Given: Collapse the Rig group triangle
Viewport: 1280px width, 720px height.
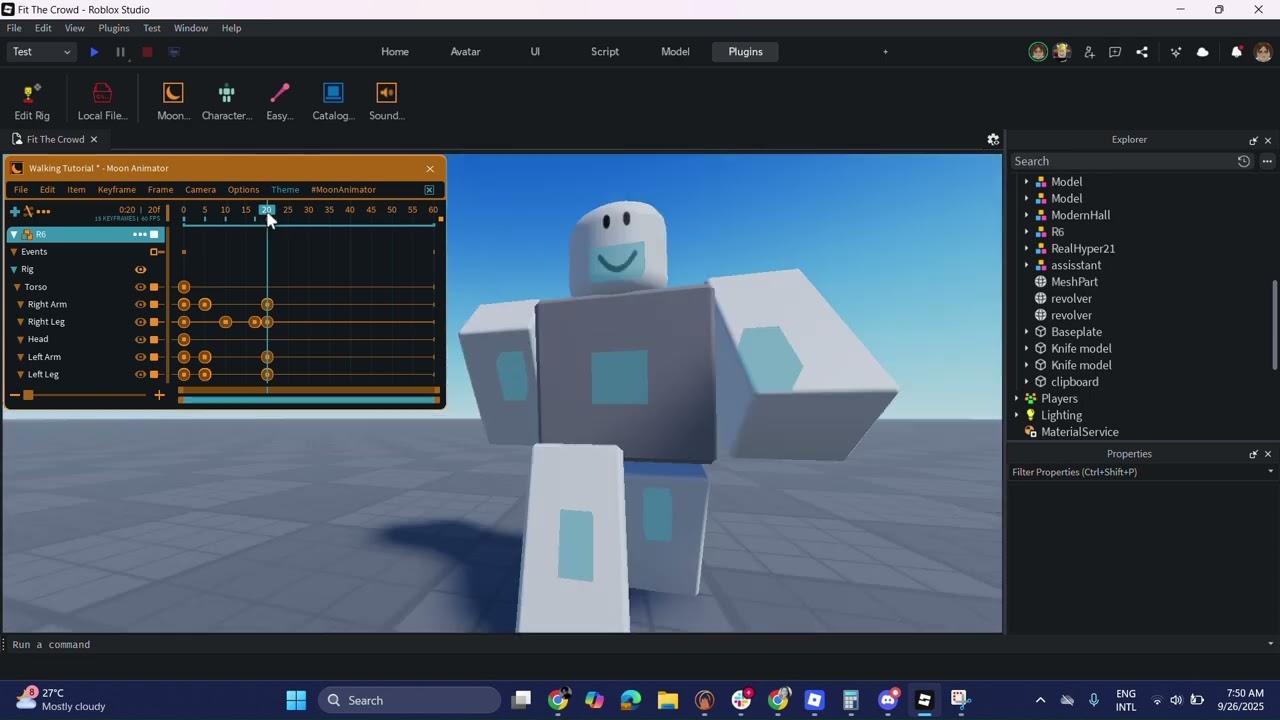Looking at the screenshot, I should click(14, 269).
